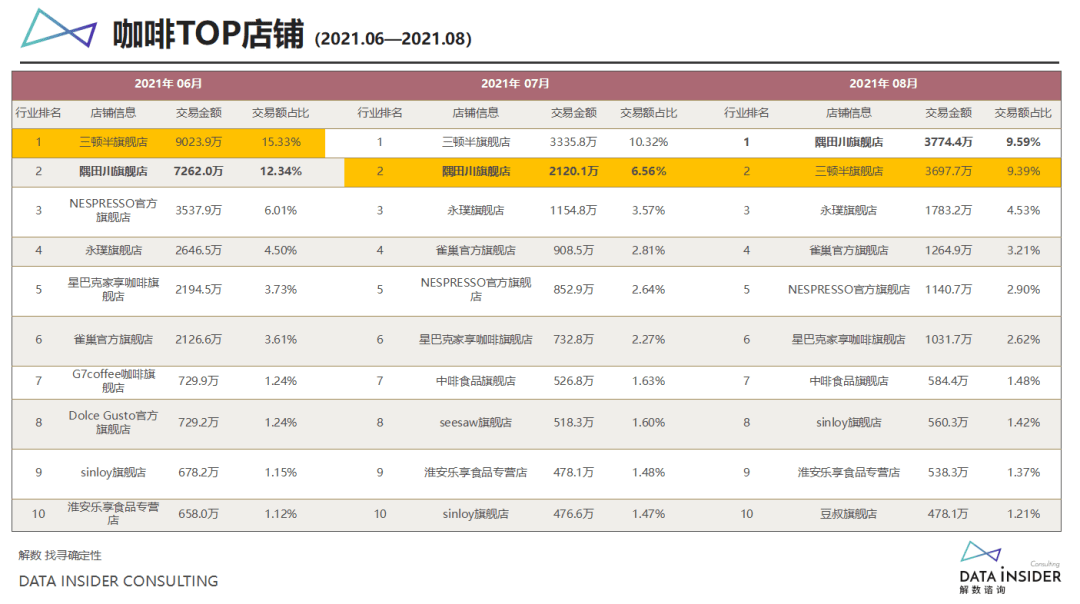Select the share value 1.15%
Viewport: 1080px width, 604px height.
pyautogui.click(x=281, y=472)
